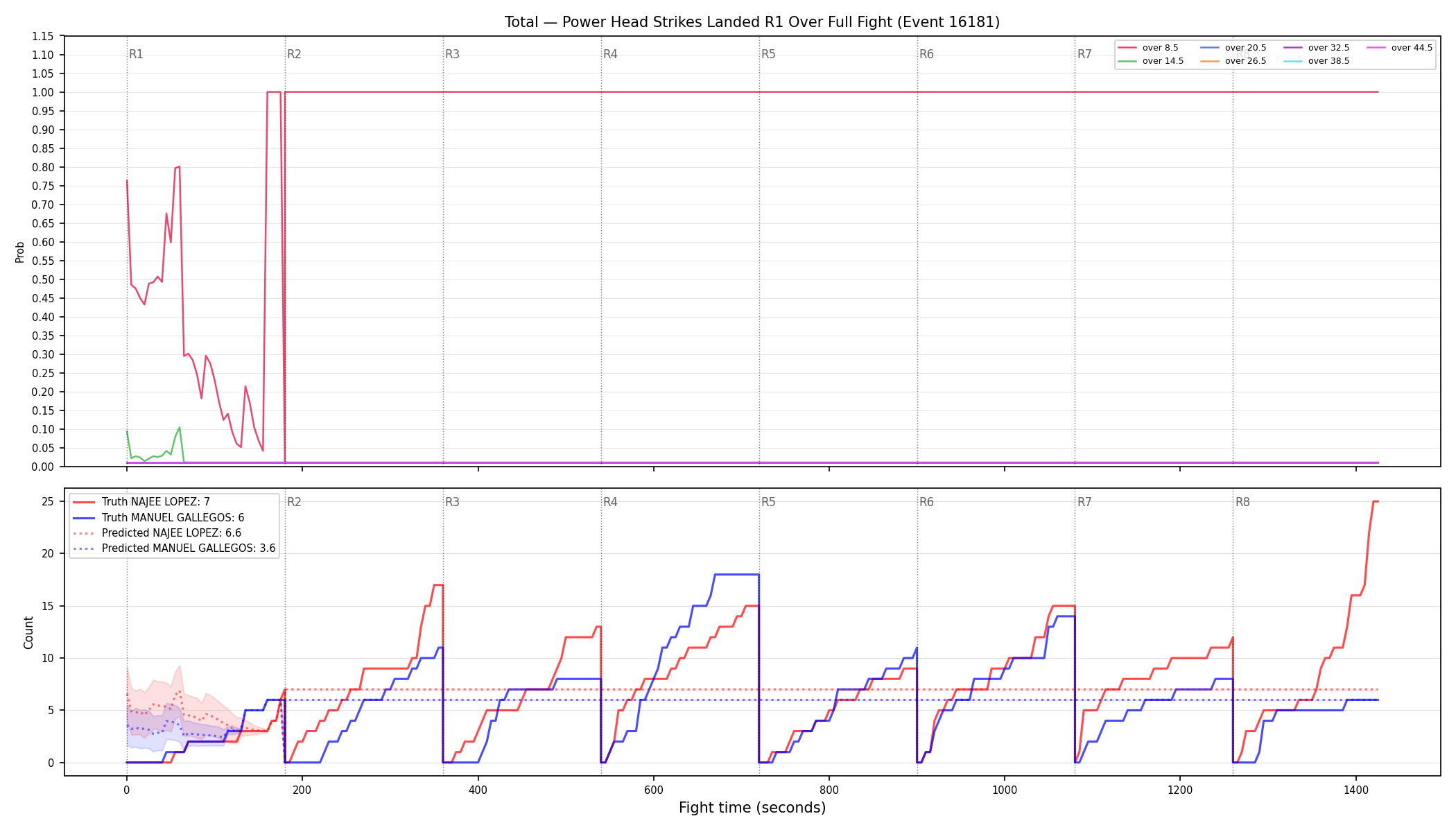Viewport: 1456px width, 832px height.
Task: Click 'Truth MANUEL GALLEGOS: 6' legend entry
Action: pyautogui.click(x=159, y=518)
